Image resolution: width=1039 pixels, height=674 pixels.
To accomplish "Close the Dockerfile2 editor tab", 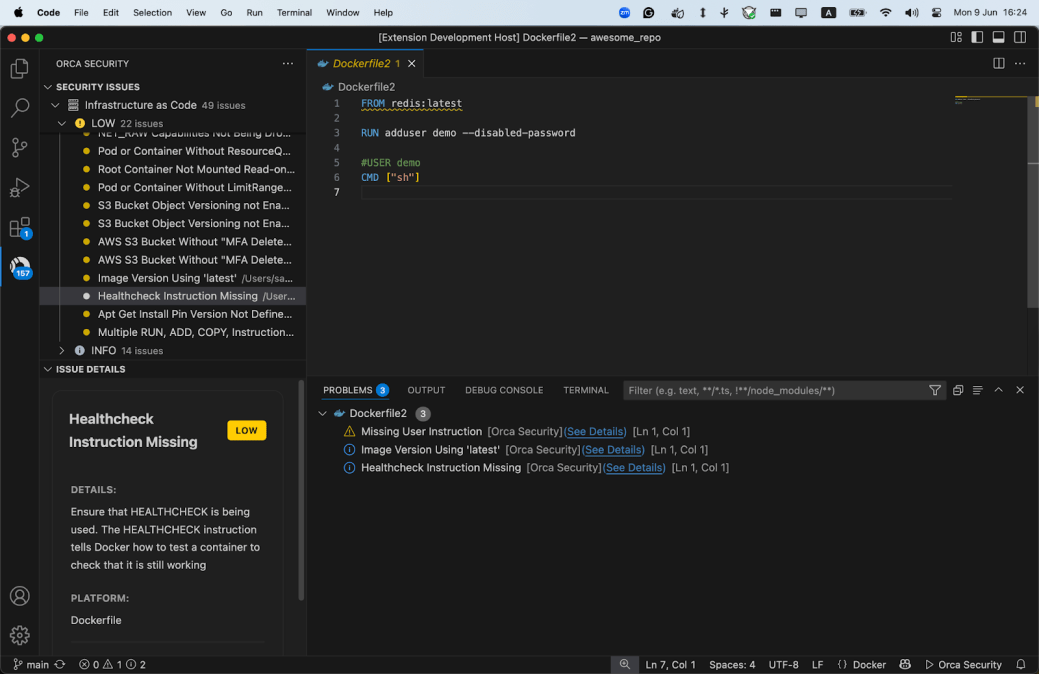I will tap(411, 64).
